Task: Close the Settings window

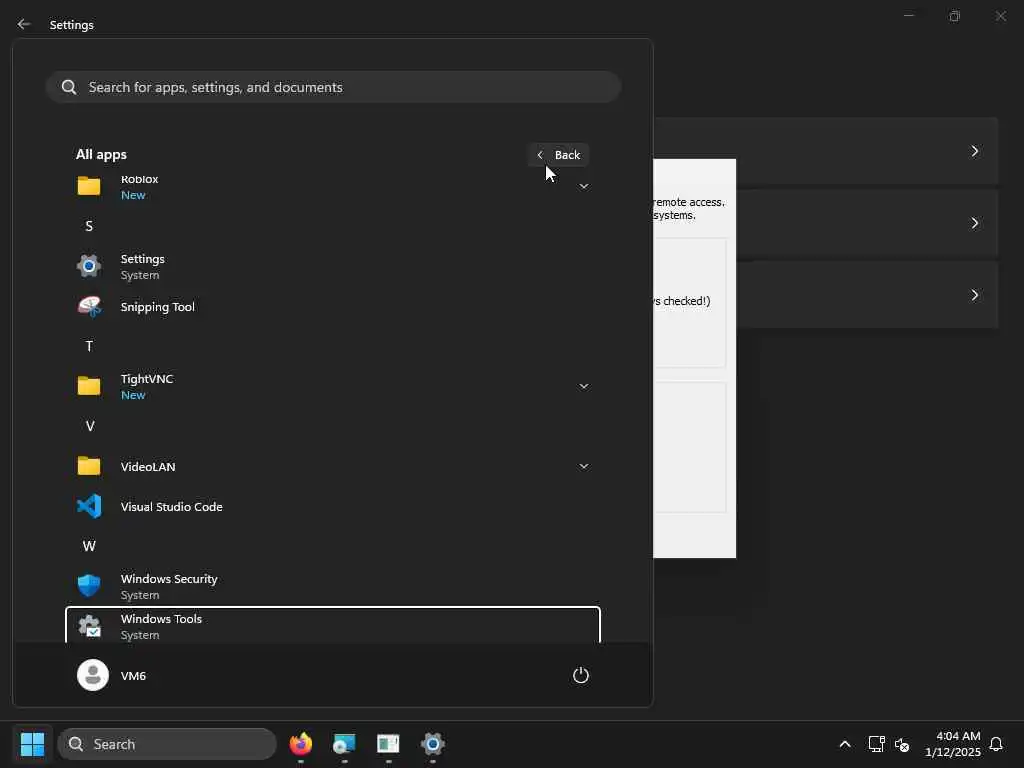Action: 1000,16
